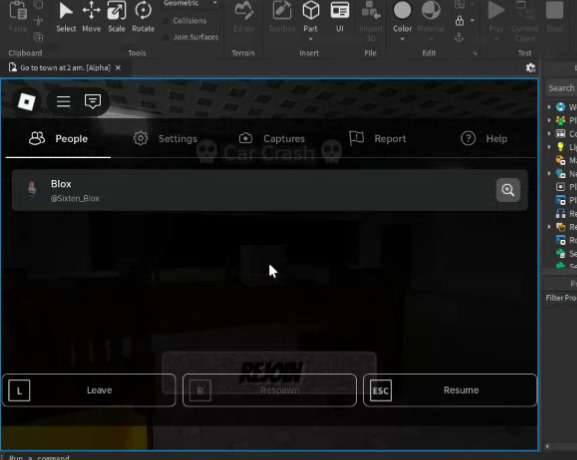Click the Respawn button
577x460 pixels.
click(x=269, y=390)
